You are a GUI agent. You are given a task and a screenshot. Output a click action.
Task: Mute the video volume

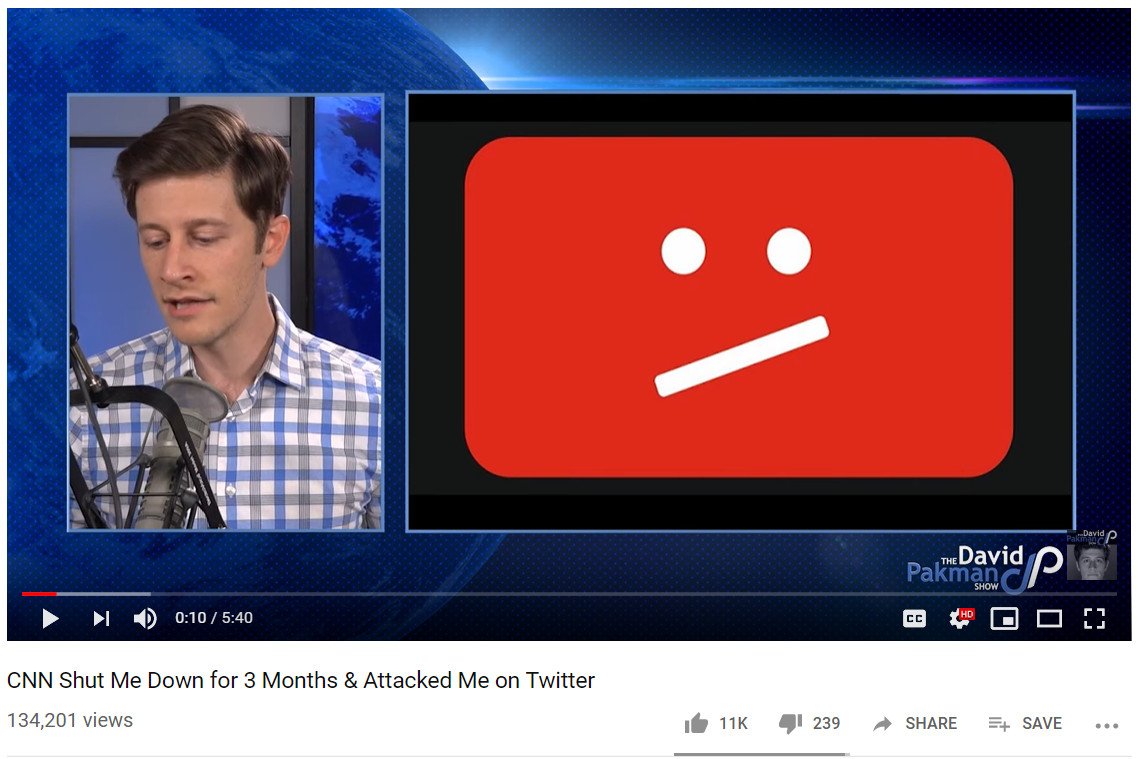coord(145,618)
